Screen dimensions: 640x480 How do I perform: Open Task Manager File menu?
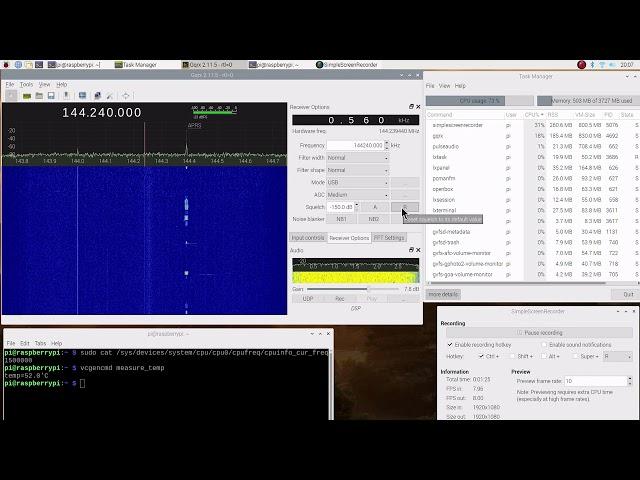point(430,86)
